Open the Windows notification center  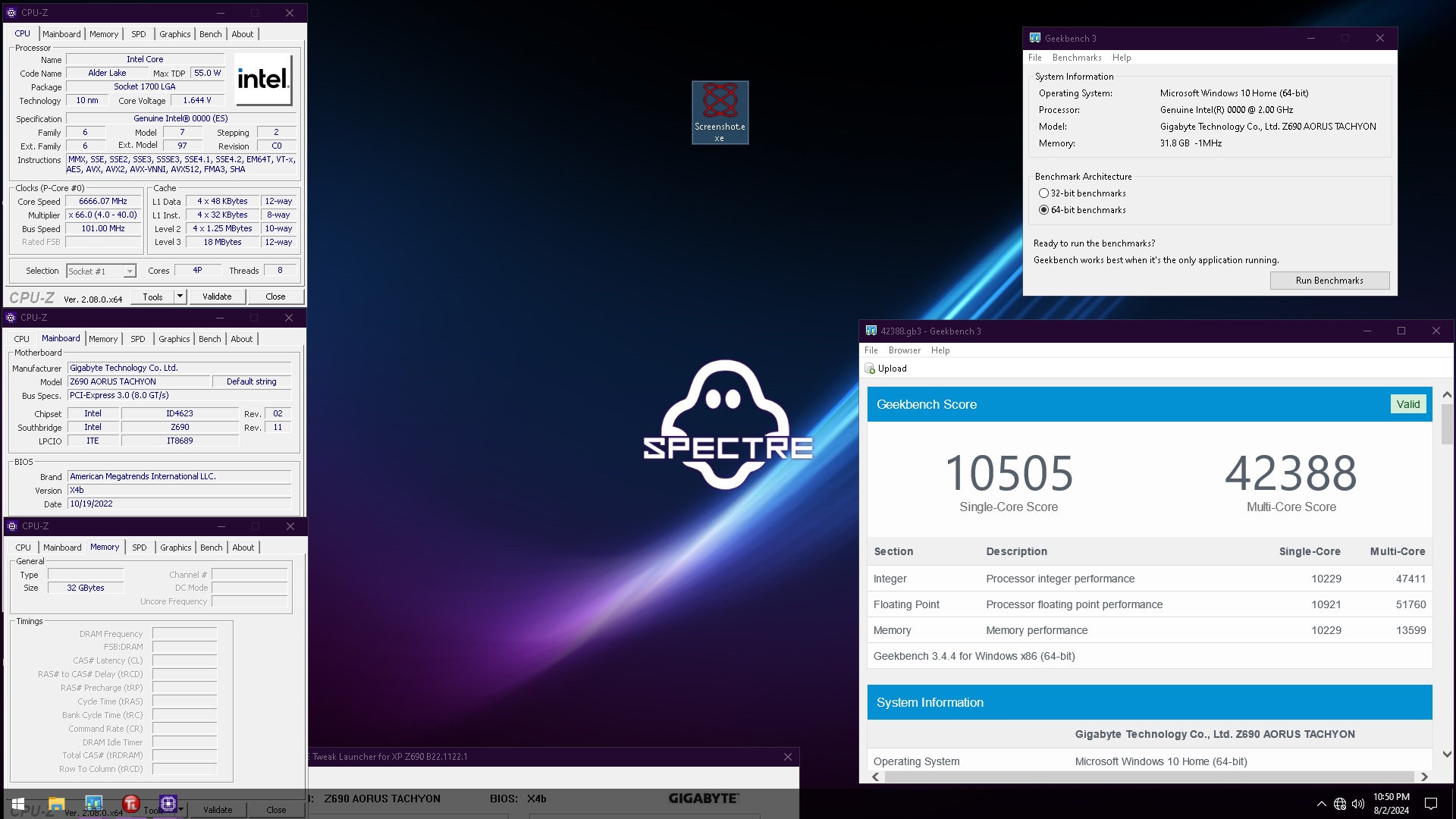pos(1431,804)
